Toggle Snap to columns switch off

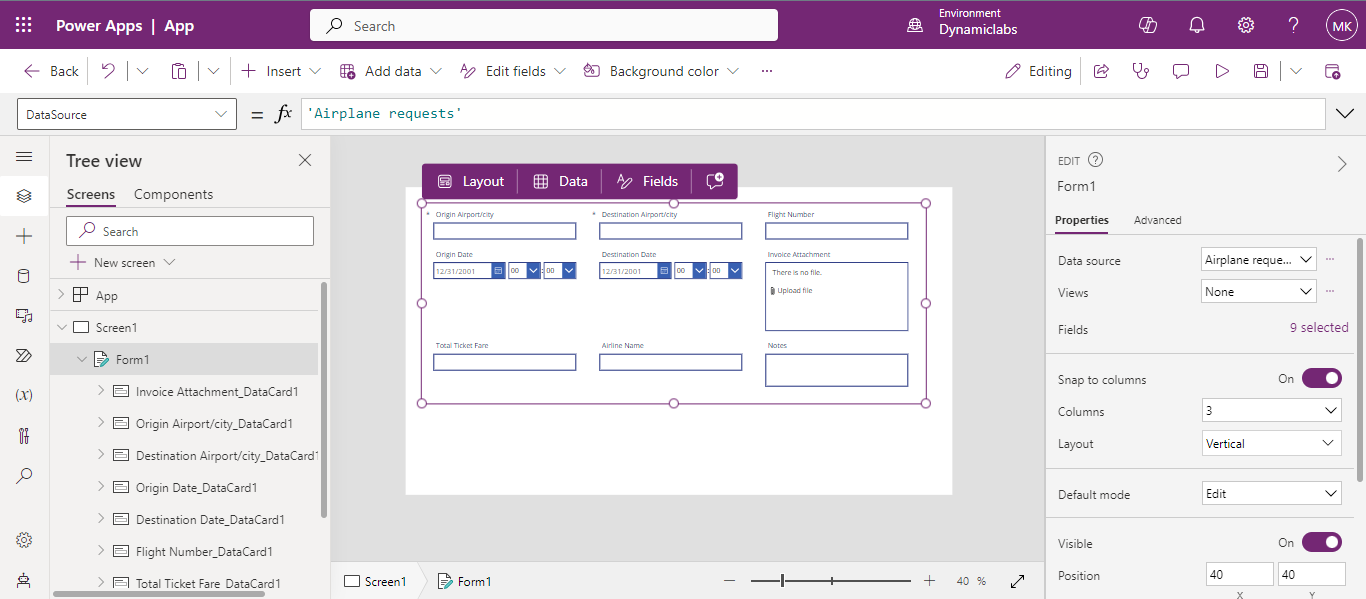click(x=1321, y=379)
